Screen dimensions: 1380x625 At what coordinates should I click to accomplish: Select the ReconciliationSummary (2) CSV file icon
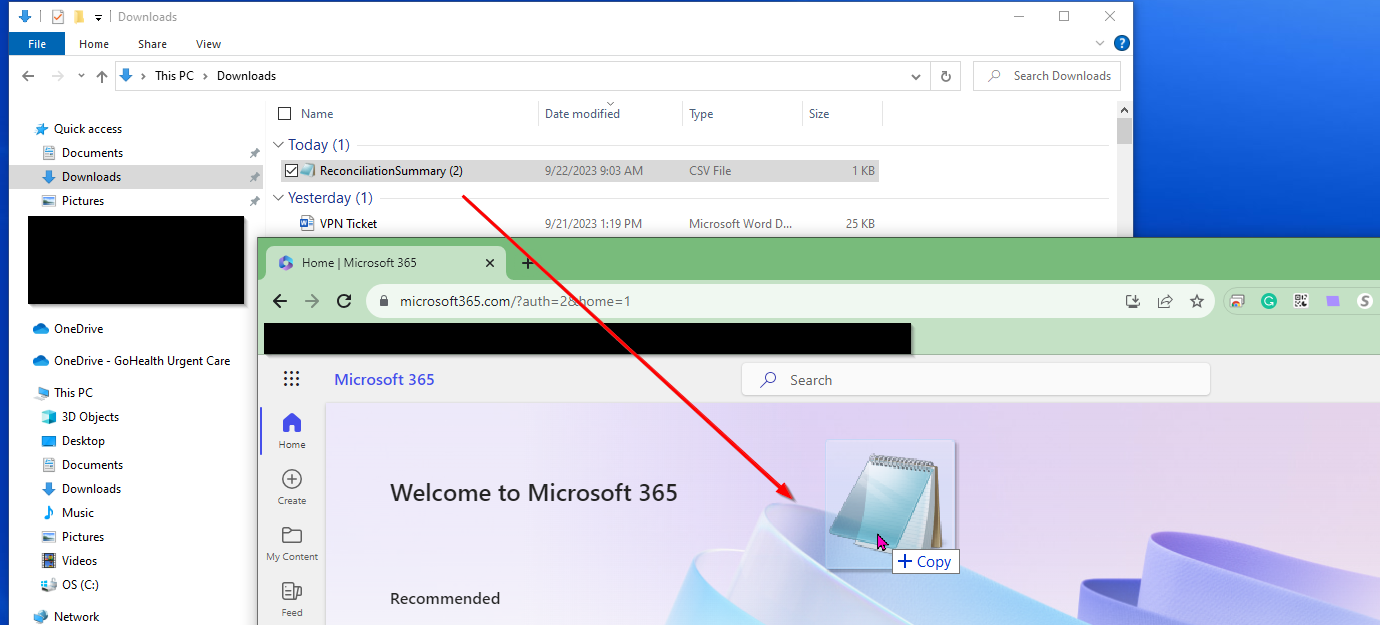[308, 171]
